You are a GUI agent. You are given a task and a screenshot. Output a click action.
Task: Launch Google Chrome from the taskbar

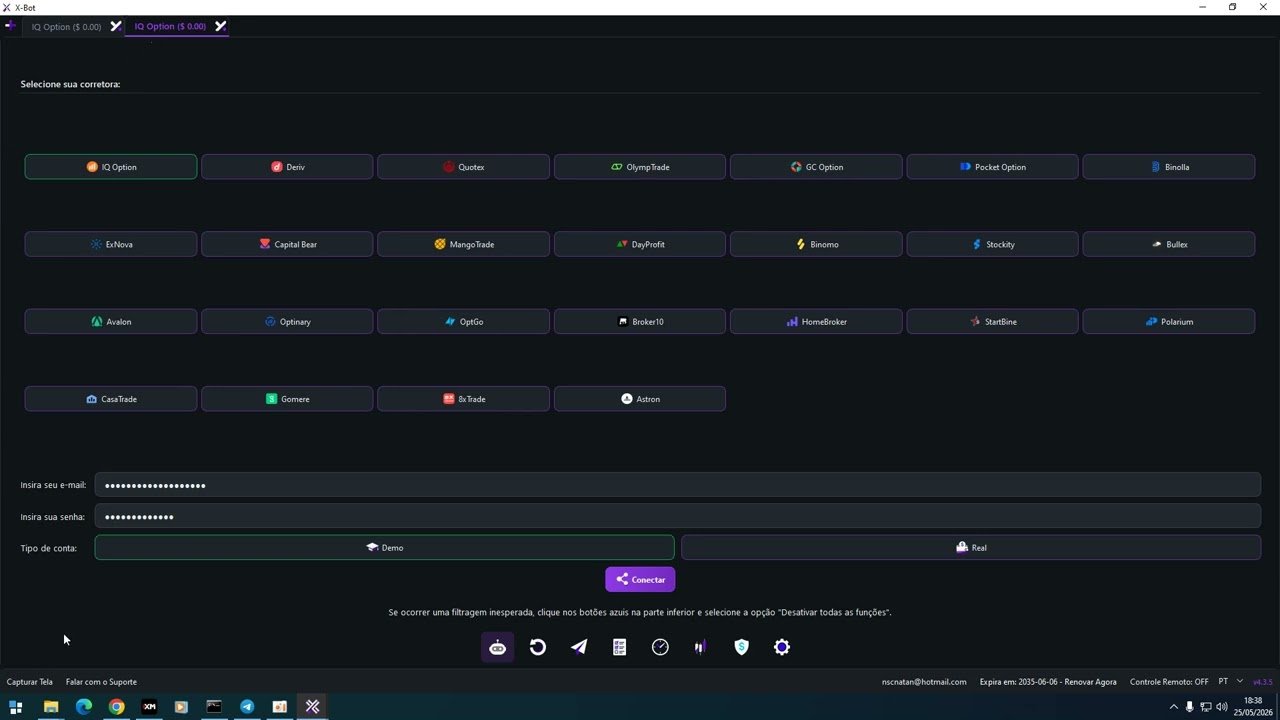[x=117, y=707]
